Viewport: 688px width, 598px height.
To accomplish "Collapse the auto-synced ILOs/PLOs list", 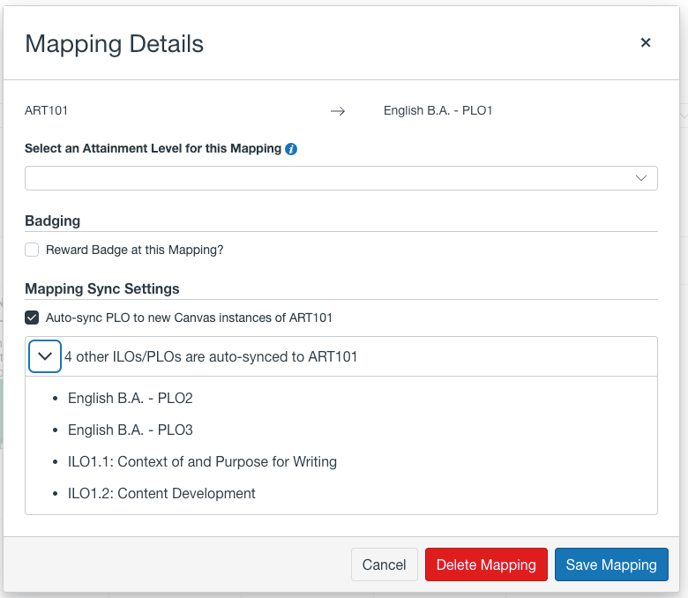I will pos(45,356).
